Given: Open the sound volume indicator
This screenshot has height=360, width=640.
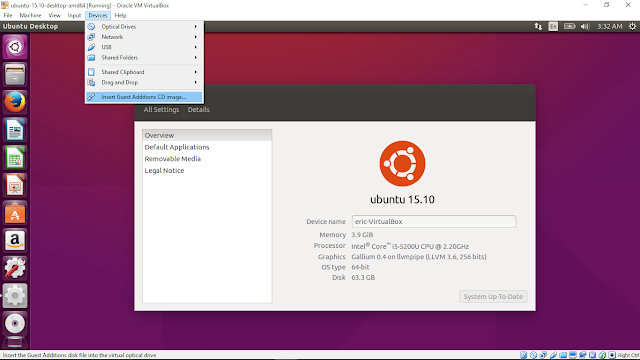Looking at the screenshot, I should click(x=585, y=27).
